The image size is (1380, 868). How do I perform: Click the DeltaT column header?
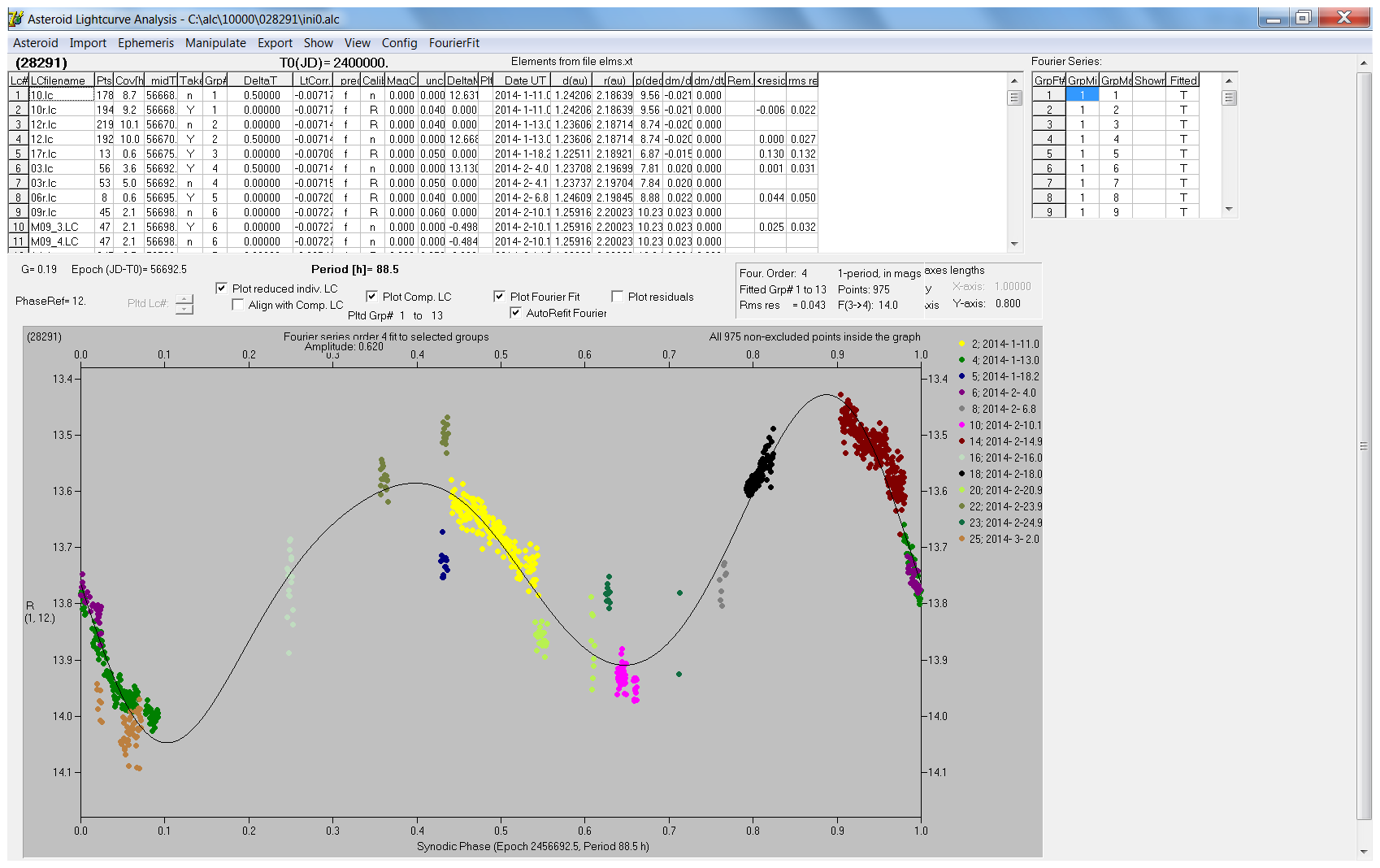pyautogui.click(x=260, y=80)
